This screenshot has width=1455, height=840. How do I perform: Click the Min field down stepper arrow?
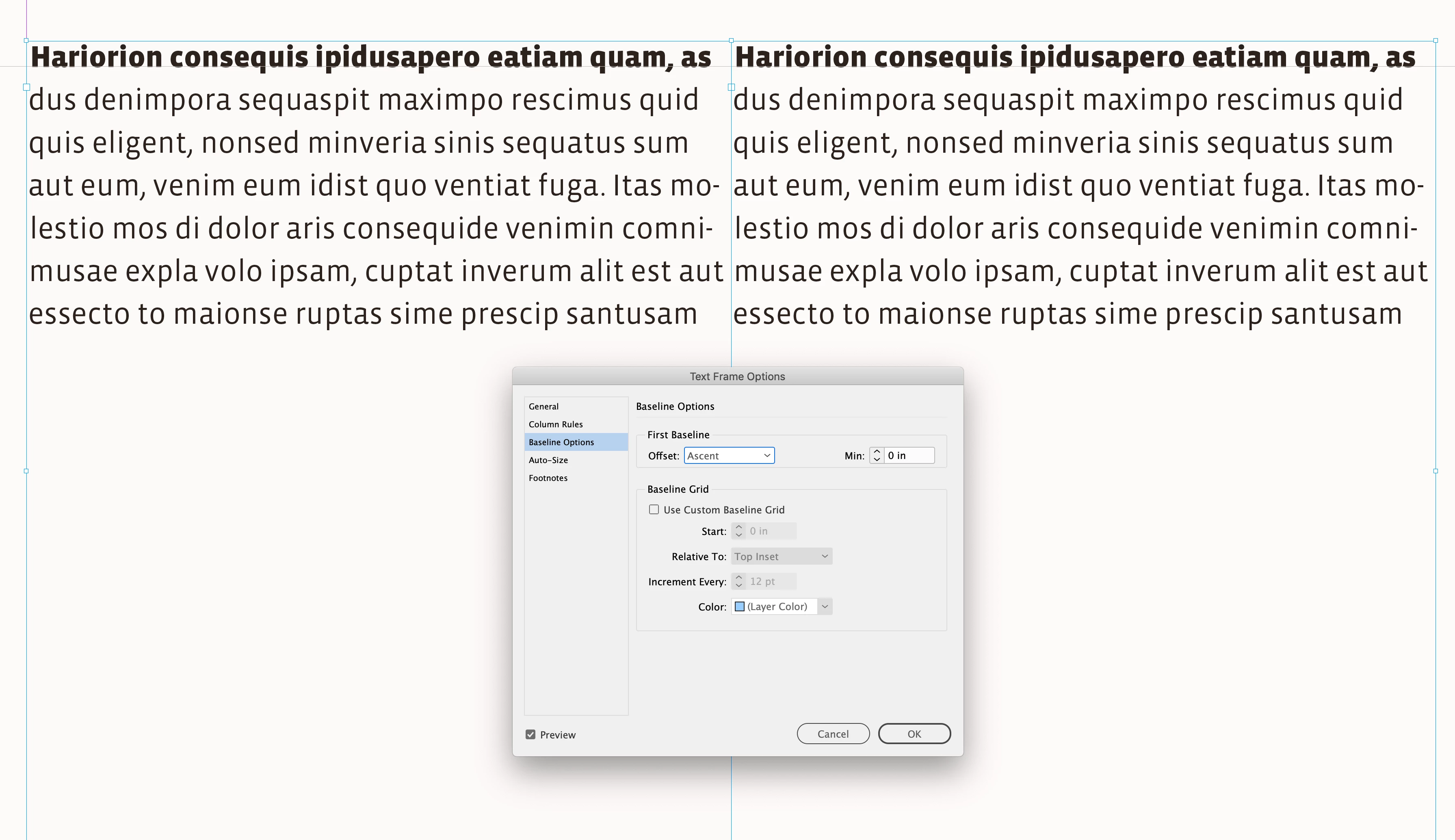[876, 459]
